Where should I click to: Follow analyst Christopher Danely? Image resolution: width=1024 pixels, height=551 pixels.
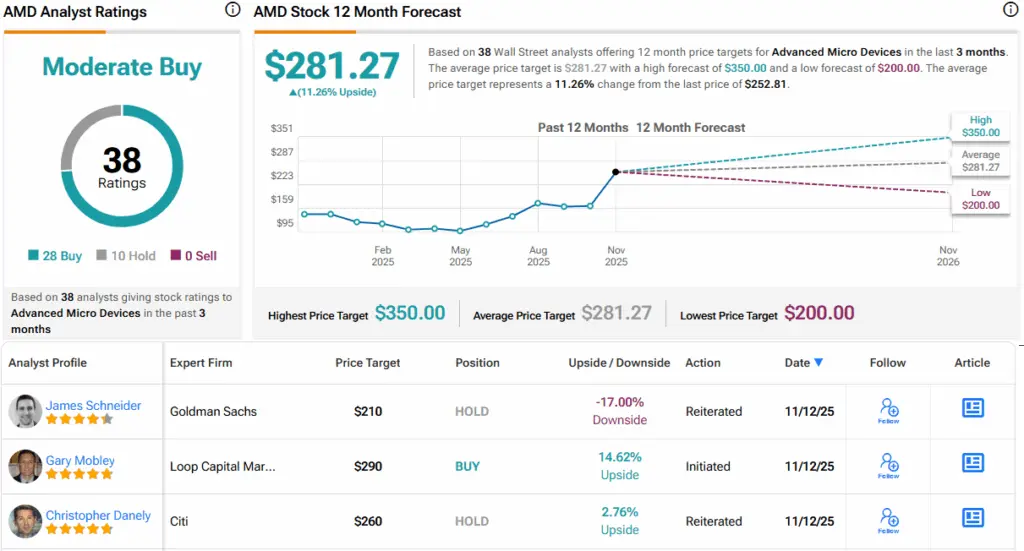[888, 519]
